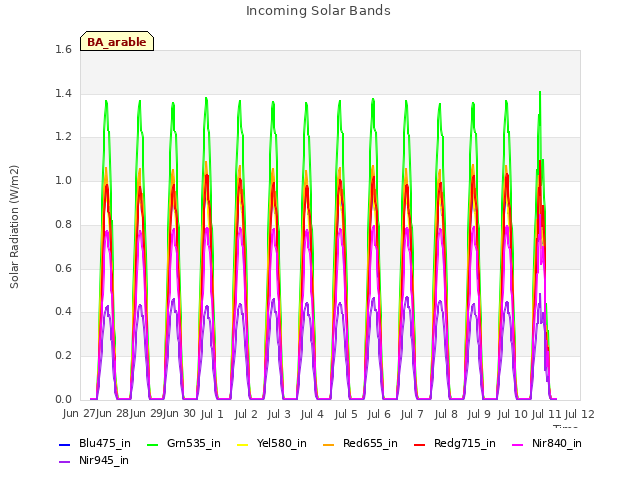
Task: Toggle the Nir945_in legend label
Action: click(x=104, y=460)
